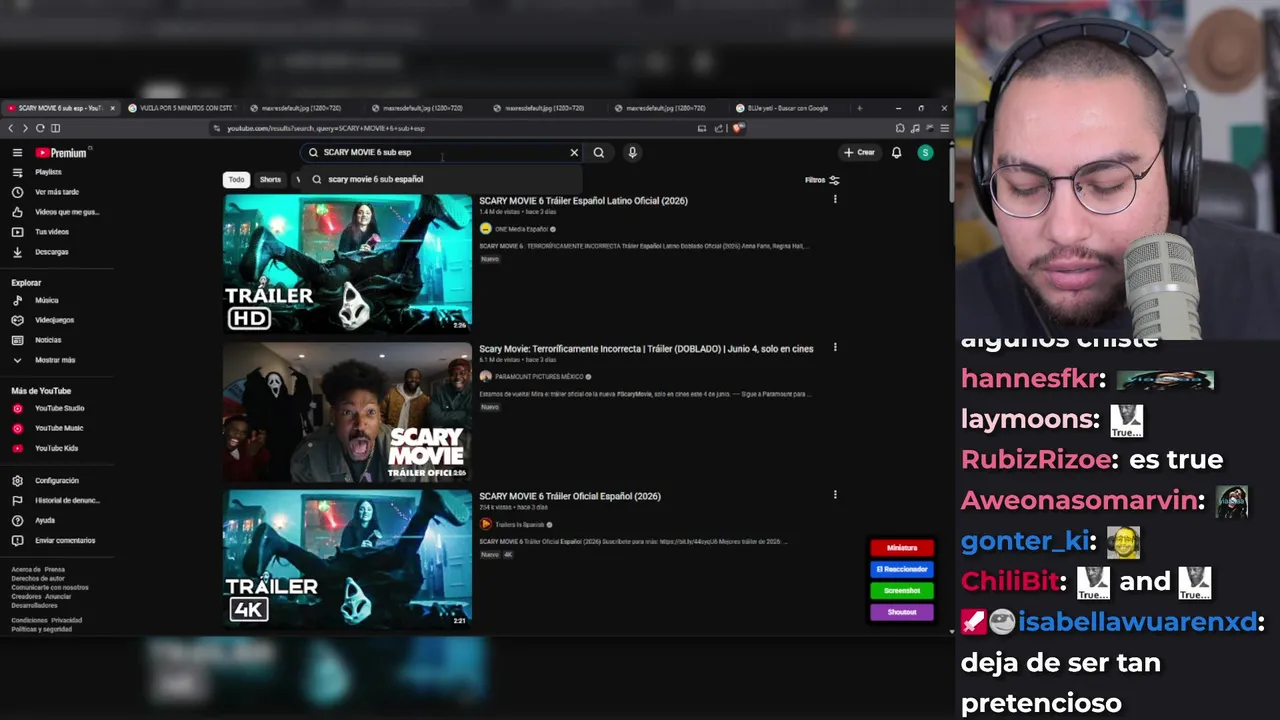Open Videojuegos under Explorar
Image resolution: width=1280 pixels, height=720 pixels.
[54, 320]
